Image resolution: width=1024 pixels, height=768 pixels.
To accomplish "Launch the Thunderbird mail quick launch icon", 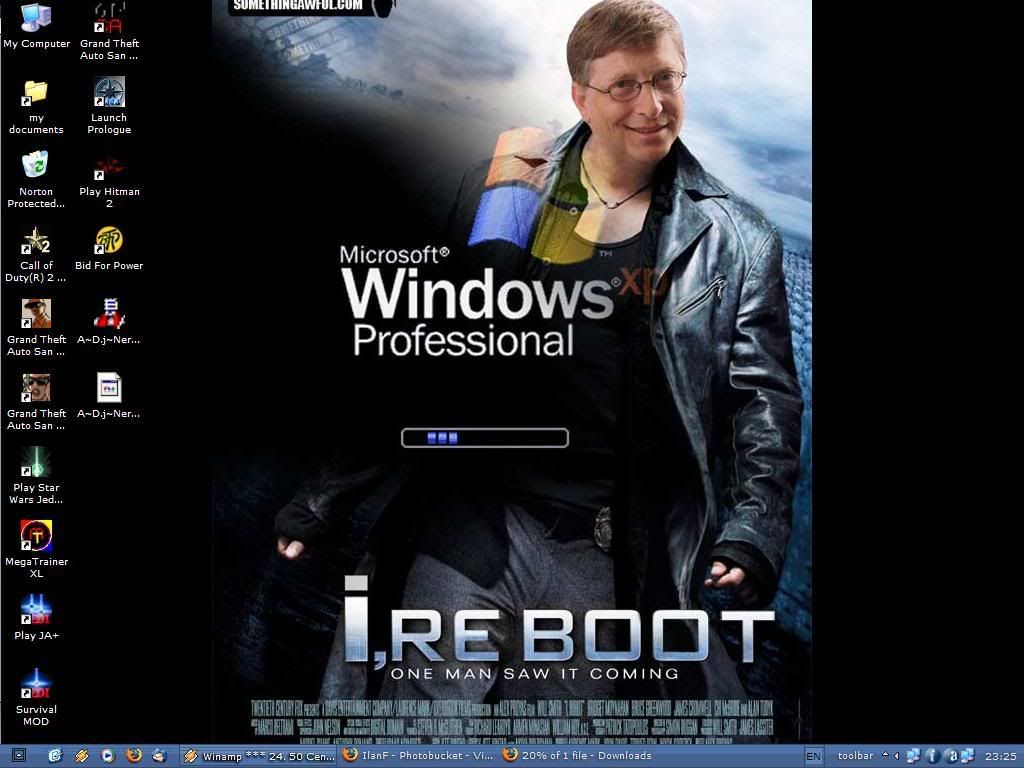I will tap(159, 756).
